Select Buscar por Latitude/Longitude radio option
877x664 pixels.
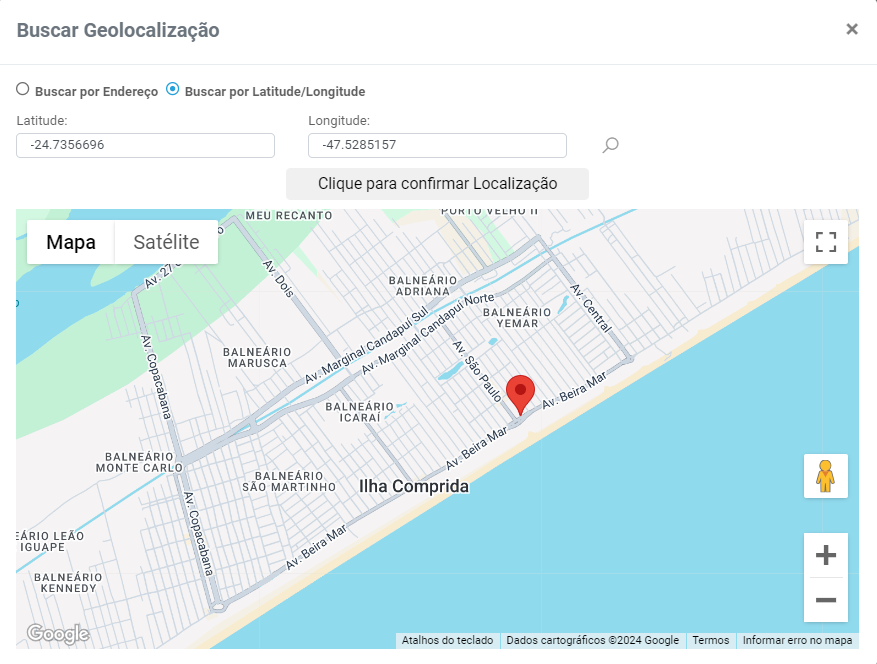[x=173, y=89]
